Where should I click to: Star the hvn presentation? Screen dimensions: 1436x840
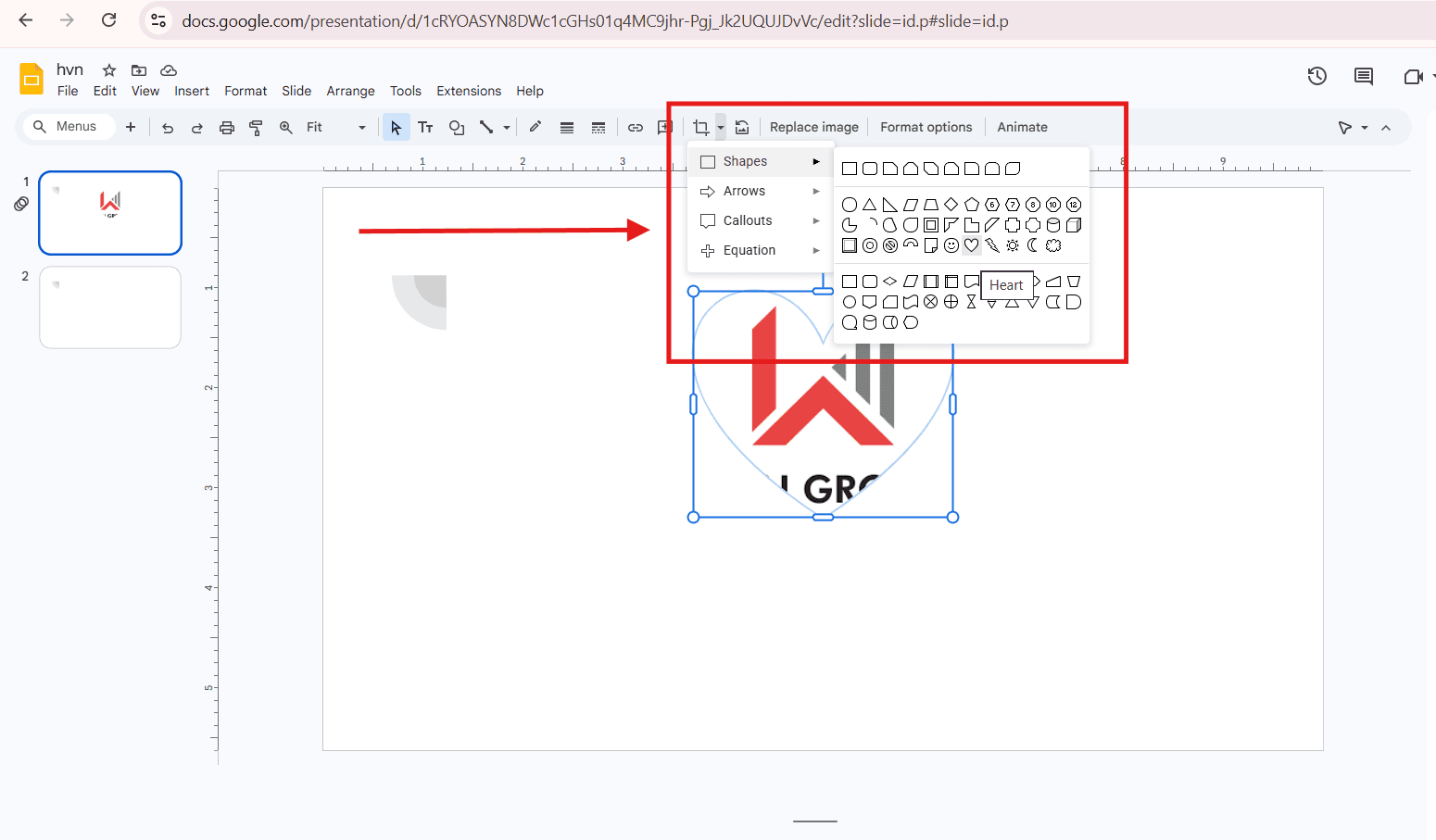109,70
